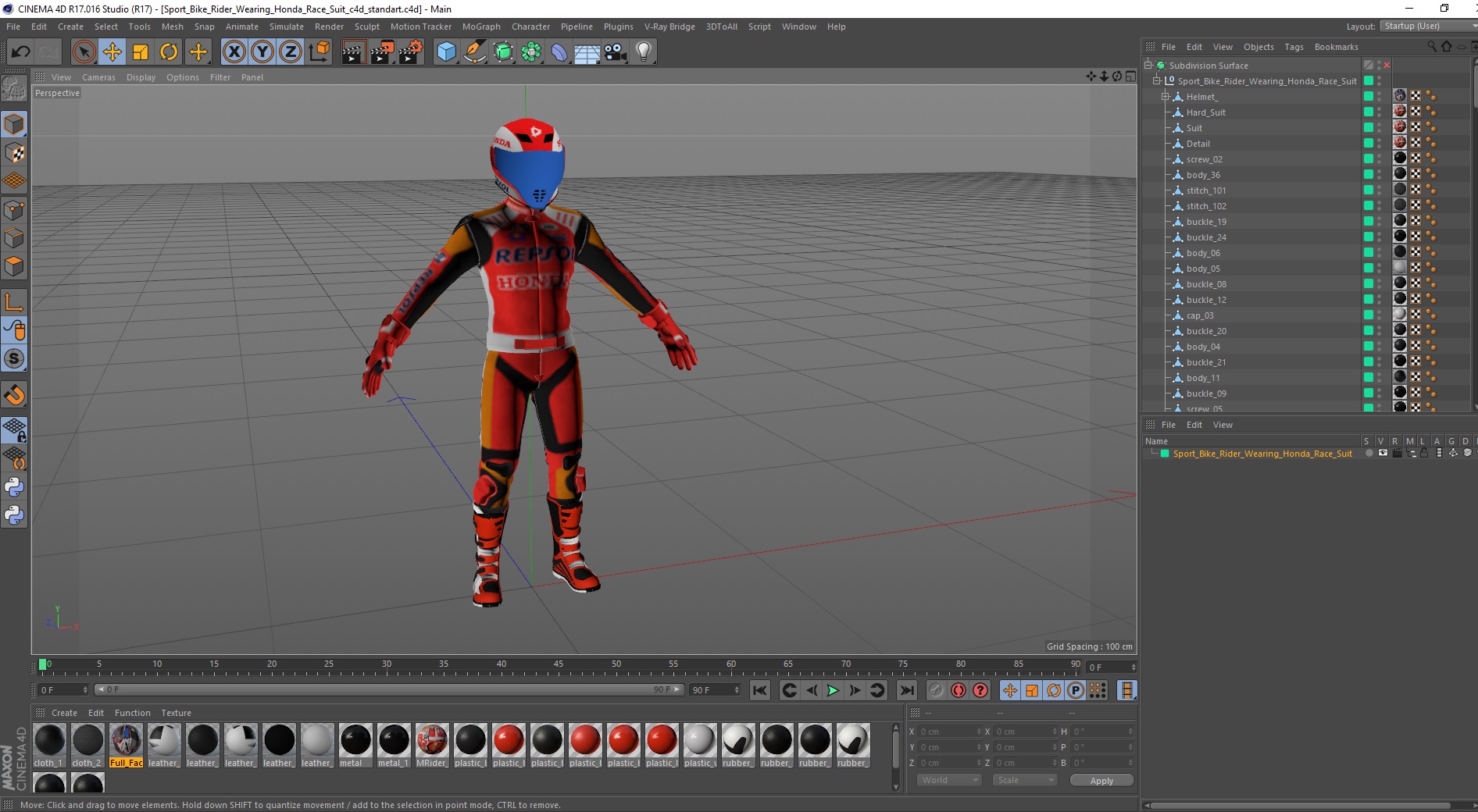Toggle Y axis lock

pyautogui.click(x=262, y=52)
